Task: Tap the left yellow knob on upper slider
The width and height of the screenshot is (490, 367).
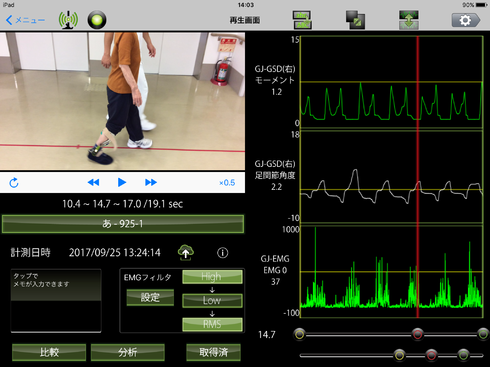Action: pyautogui.click(x=300, y=334)
